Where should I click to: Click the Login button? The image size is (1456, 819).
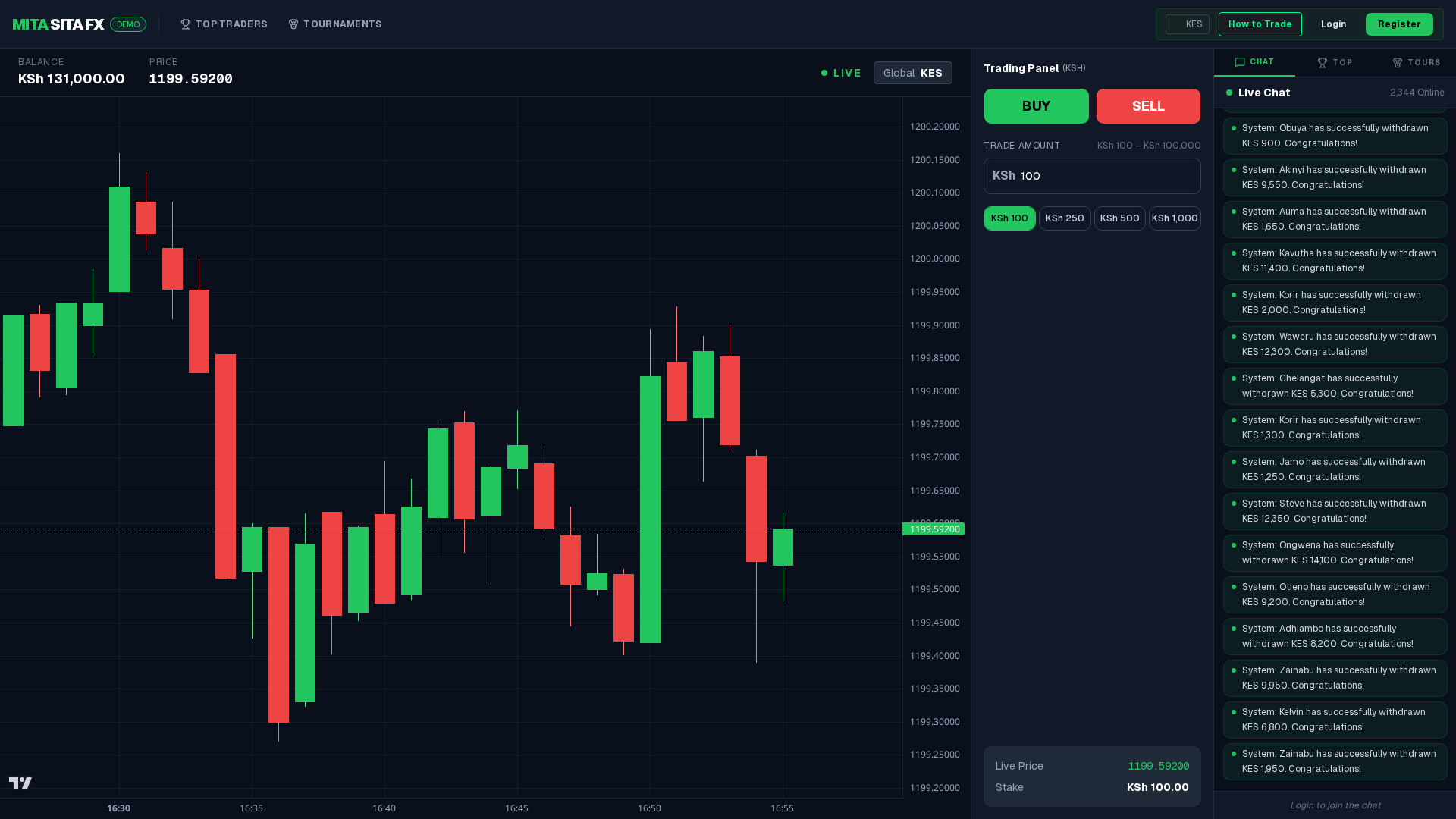click(1334, 24)
